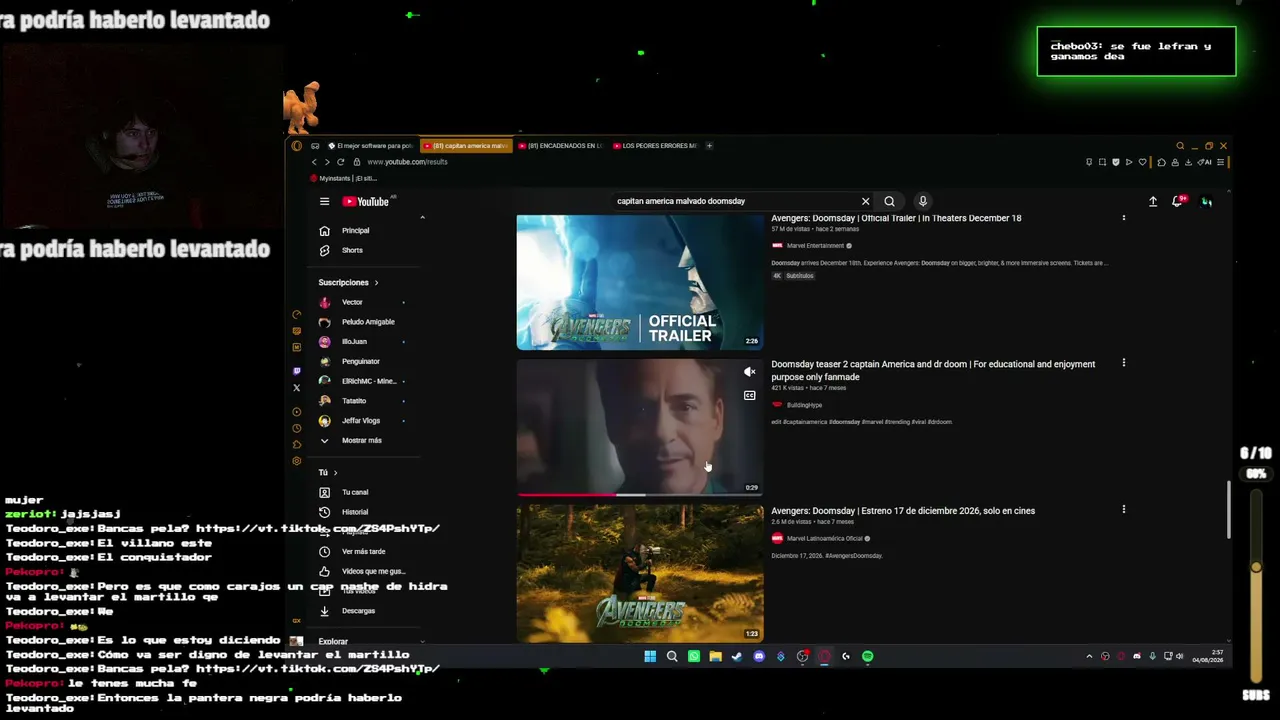Open Vector subscription channel
Viewport: 1280px width, 720px height.
click(352, 302)
